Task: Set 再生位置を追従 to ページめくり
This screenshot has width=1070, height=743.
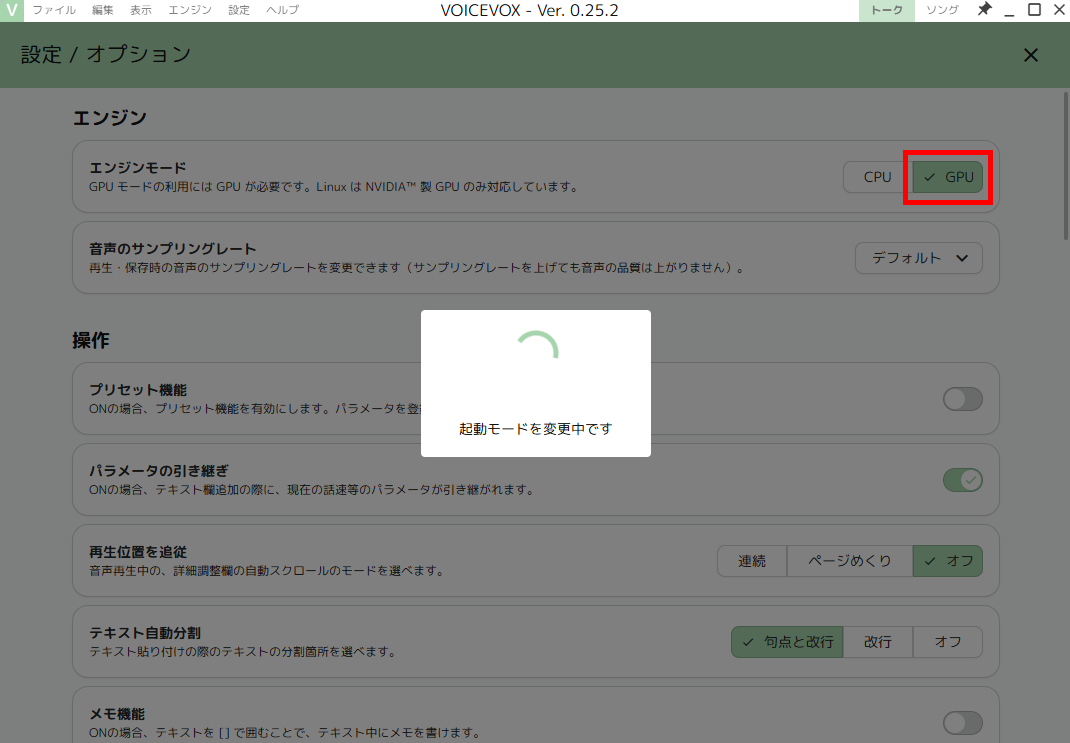Action: point(850,562)
